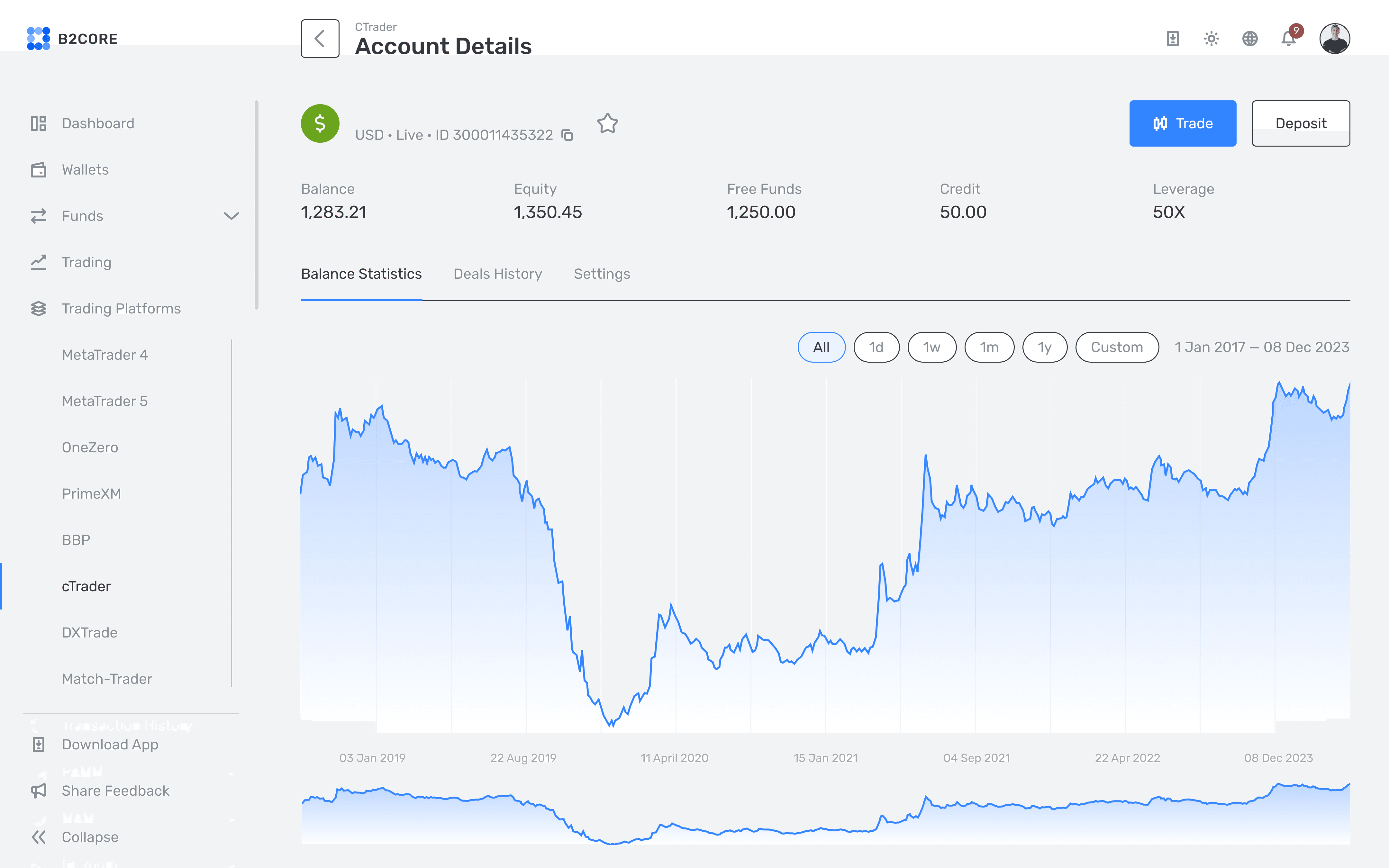1389x868 pixels.
Task: Click the Wallets sidebar icon
Action: (x=39, y=170)
